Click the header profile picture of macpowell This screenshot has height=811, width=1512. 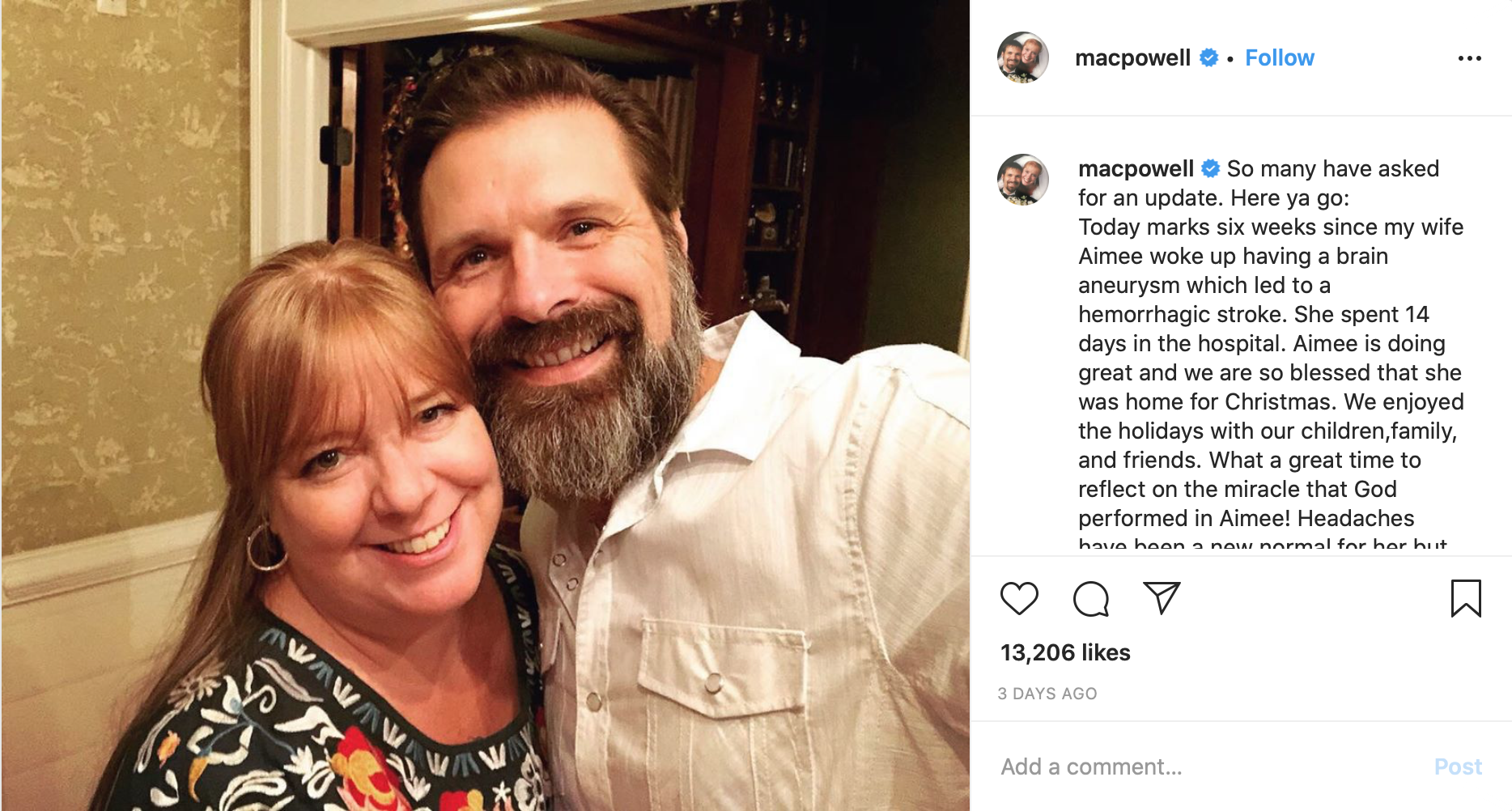(x=1023, y=57)
